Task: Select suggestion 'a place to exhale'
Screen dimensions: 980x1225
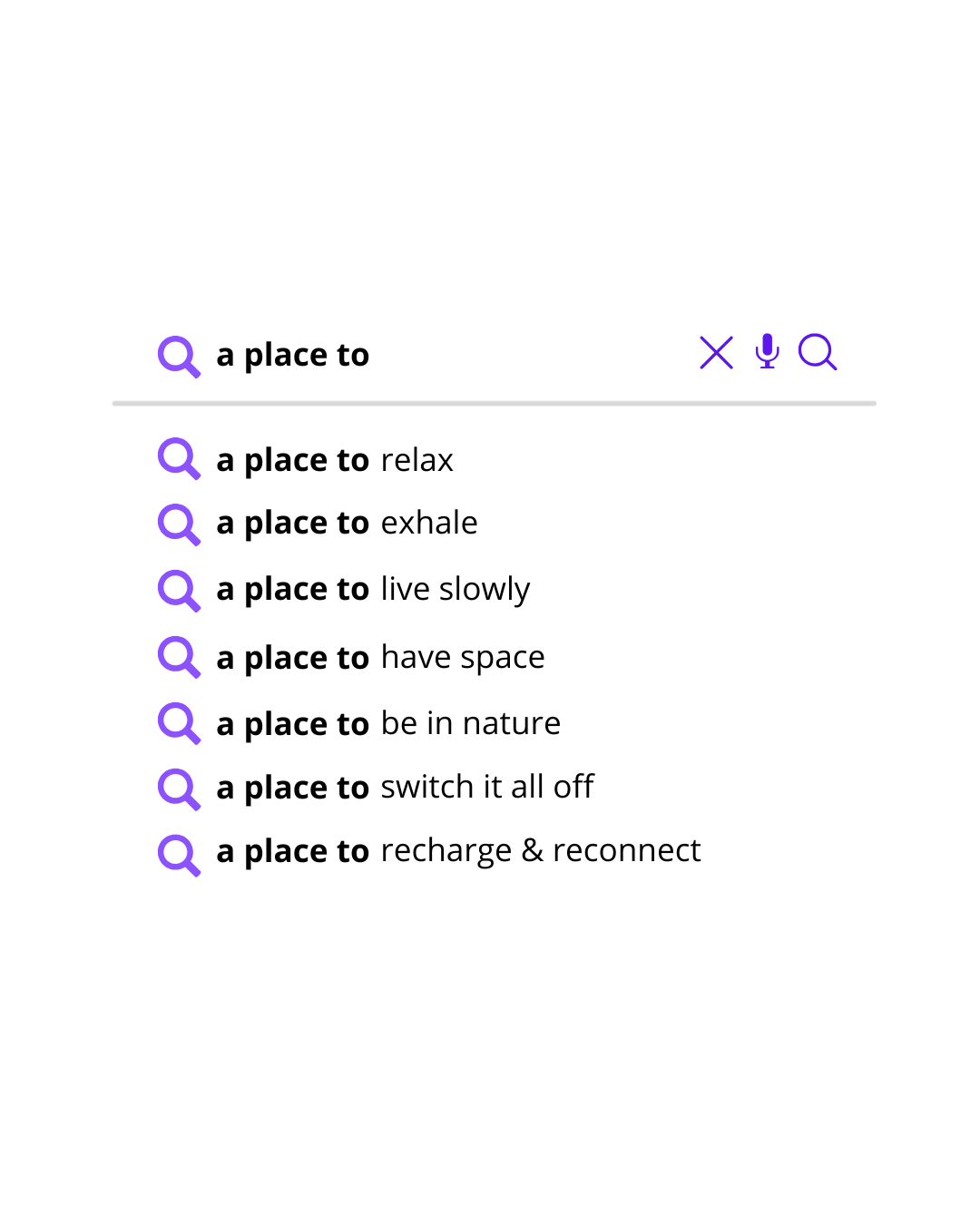Action: (x=347, y=524)
